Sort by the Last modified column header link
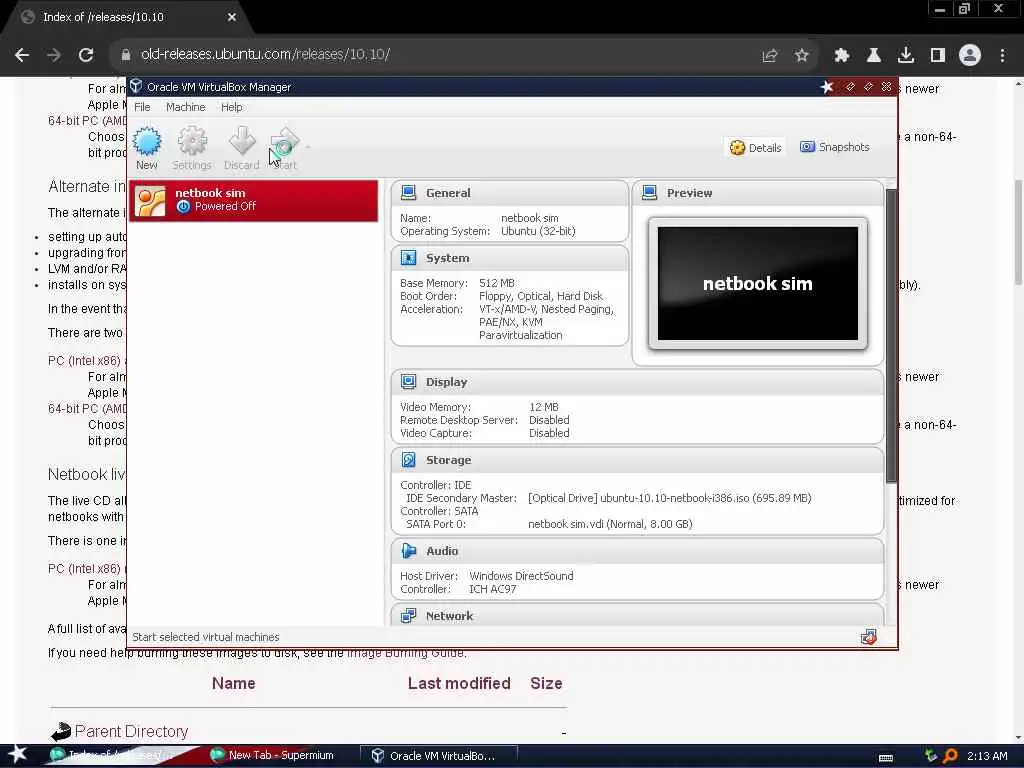 459,683
